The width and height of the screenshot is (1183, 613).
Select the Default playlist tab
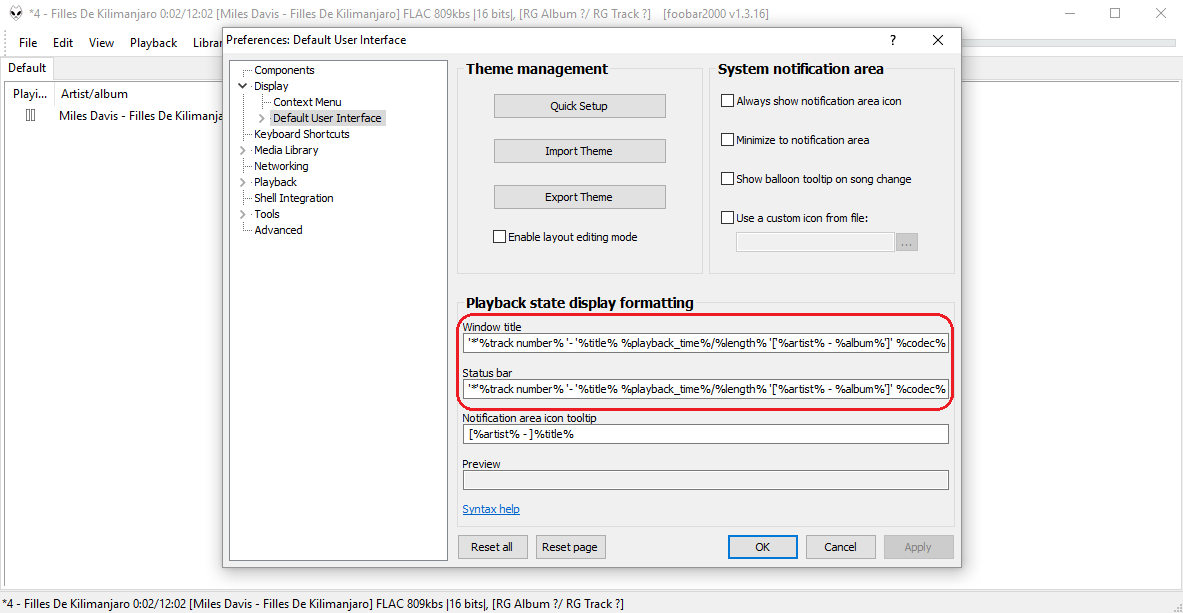pos(27,68)
